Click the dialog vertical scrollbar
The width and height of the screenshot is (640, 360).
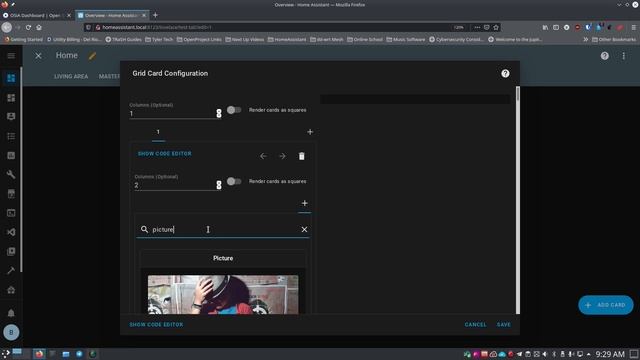click(518, 200)
